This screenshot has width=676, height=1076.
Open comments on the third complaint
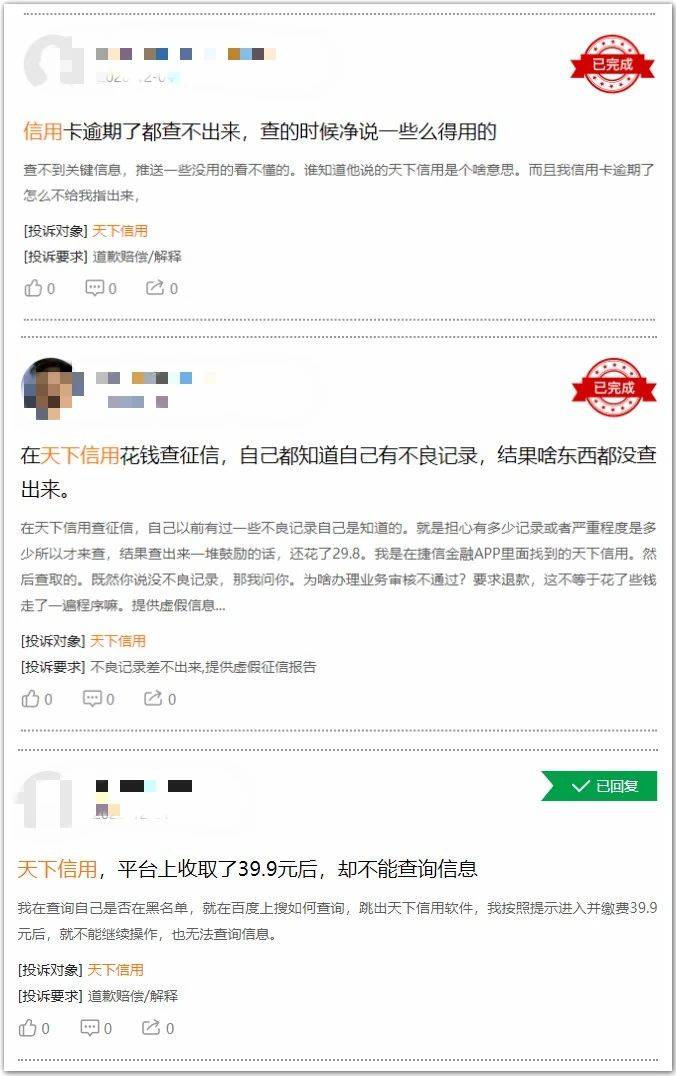click(96, 1027)
